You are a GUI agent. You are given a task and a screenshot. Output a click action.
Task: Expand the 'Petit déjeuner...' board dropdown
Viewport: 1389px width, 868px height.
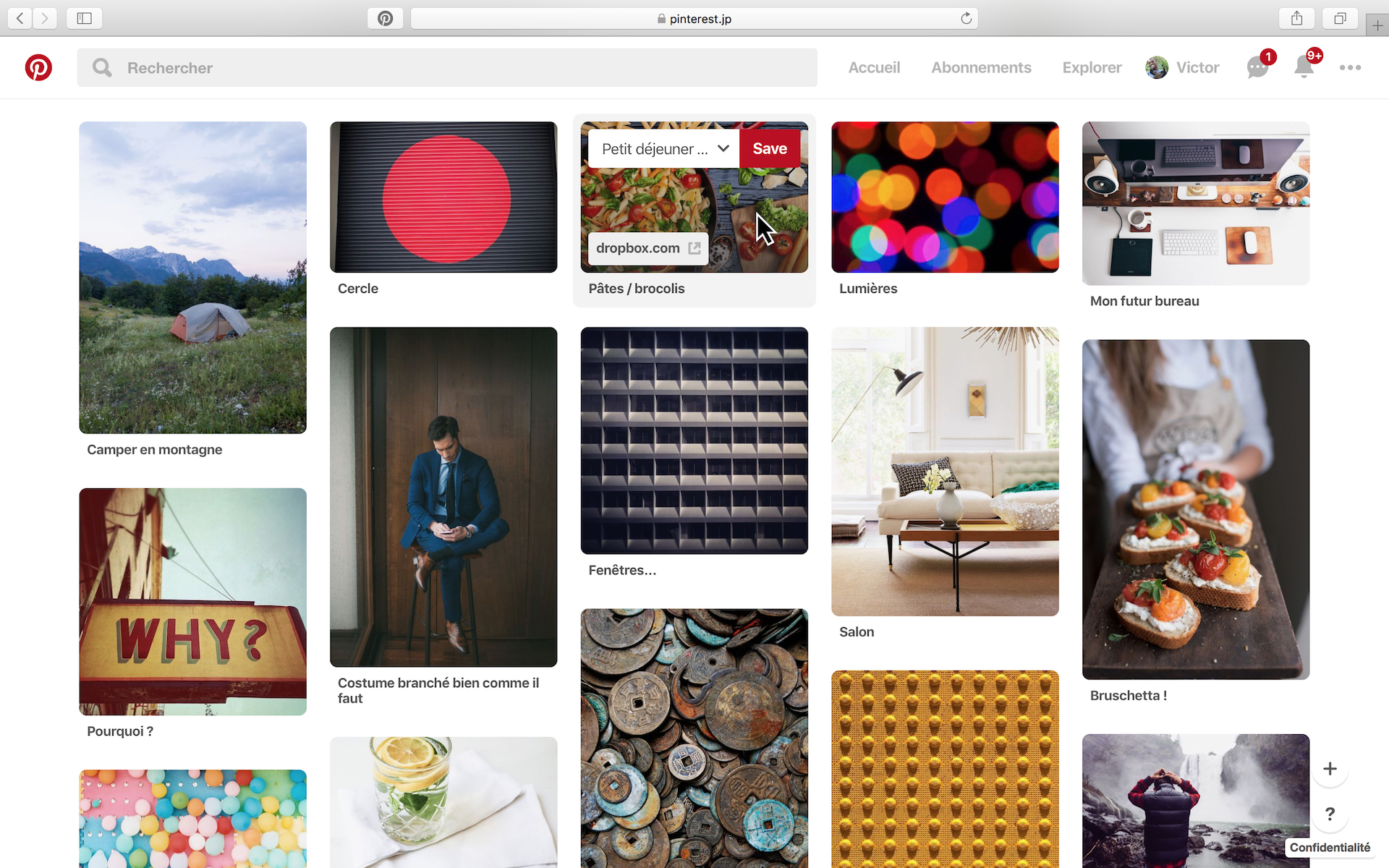(x=723, y=148)
